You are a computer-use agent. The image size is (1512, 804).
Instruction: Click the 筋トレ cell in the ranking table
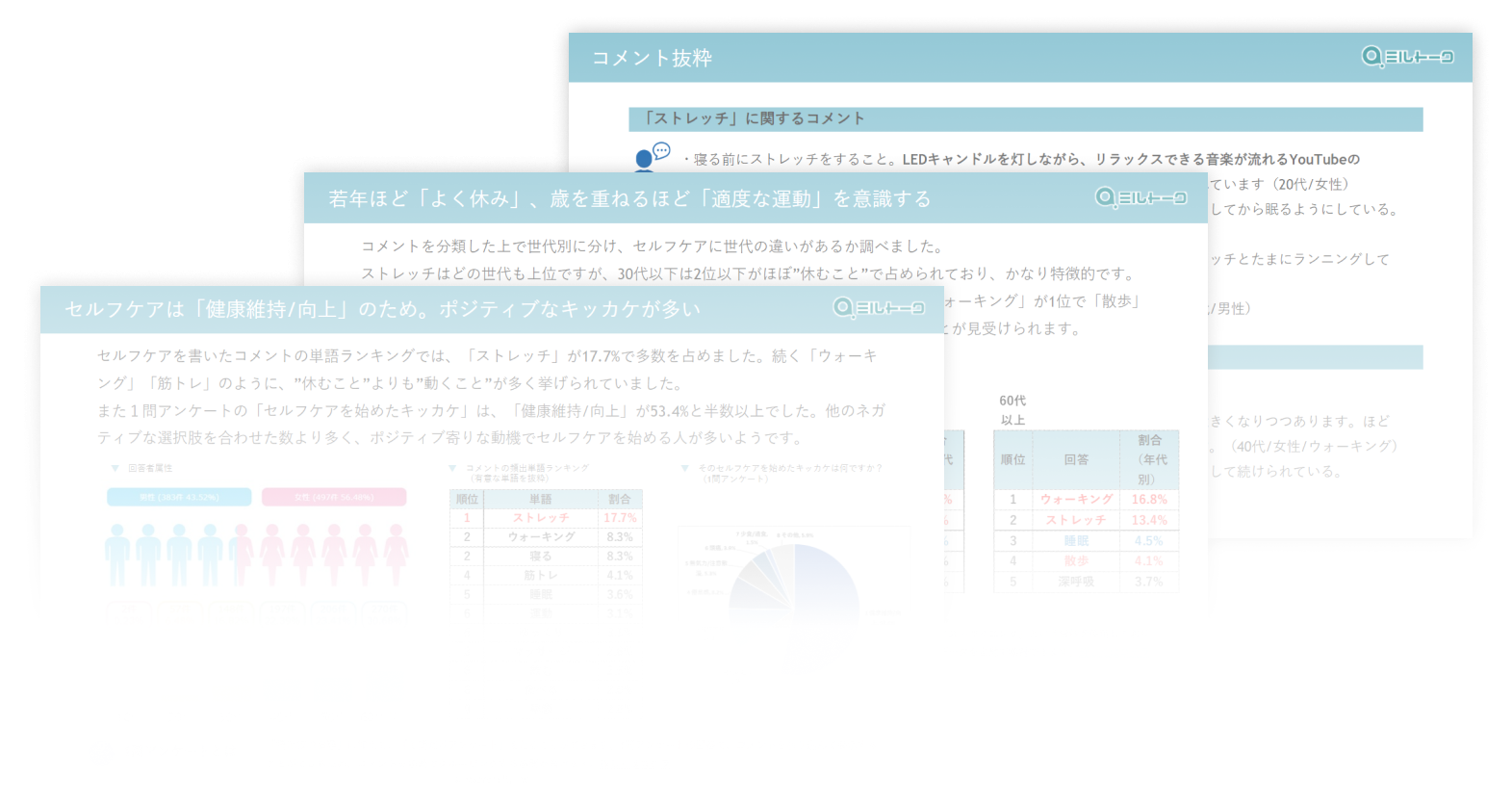[540, 575]
